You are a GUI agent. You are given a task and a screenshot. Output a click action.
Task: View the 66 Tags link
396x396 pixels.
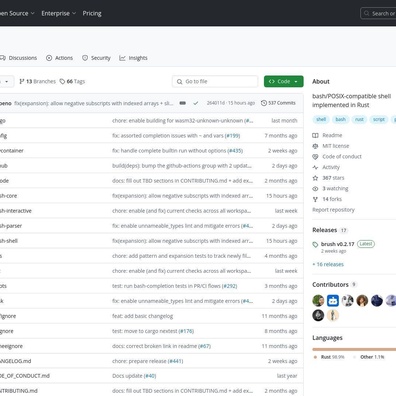pyautogui.click(x=72, y=81)
